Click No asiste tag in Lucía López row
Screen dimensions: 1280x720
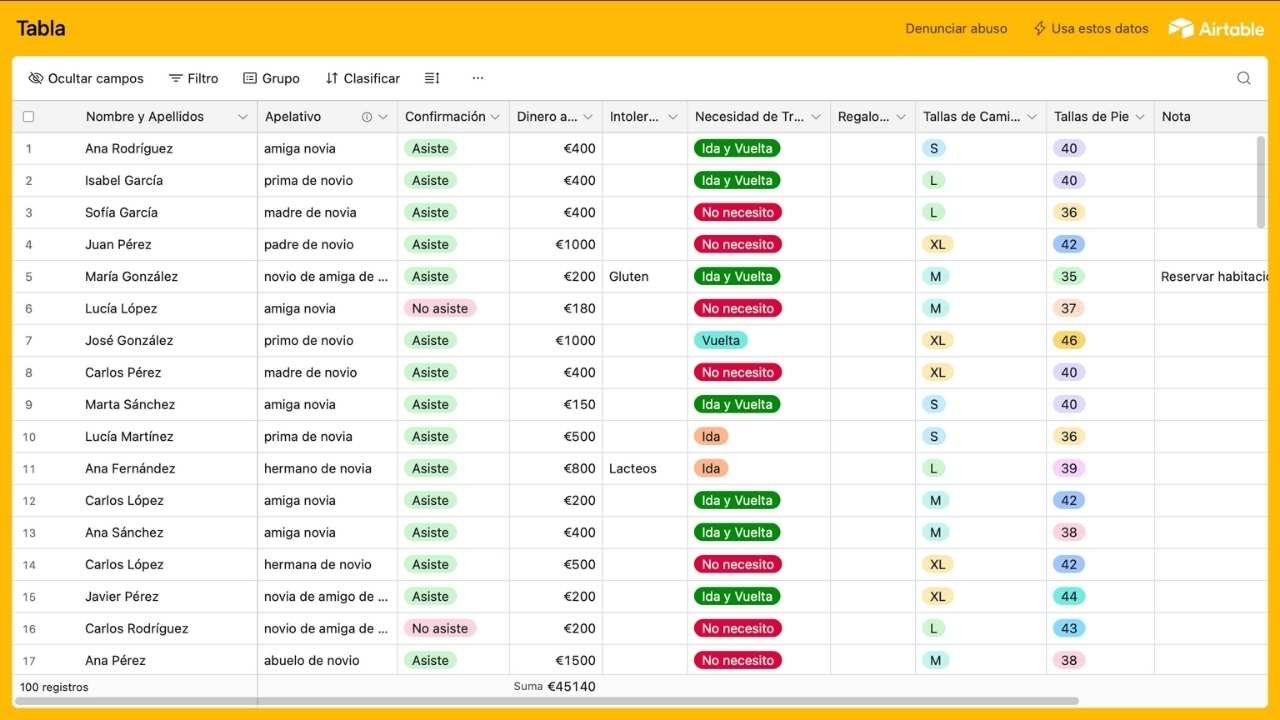pos(440,308)
